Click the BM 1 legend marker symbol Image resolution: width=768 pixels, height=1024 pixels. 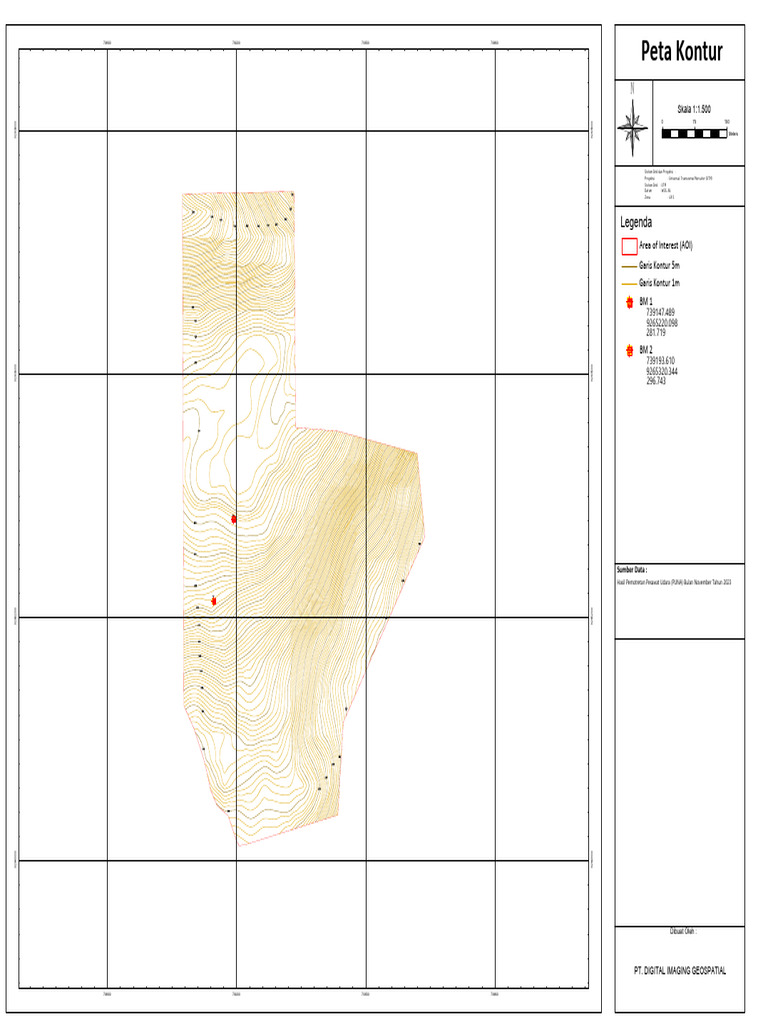628,302
